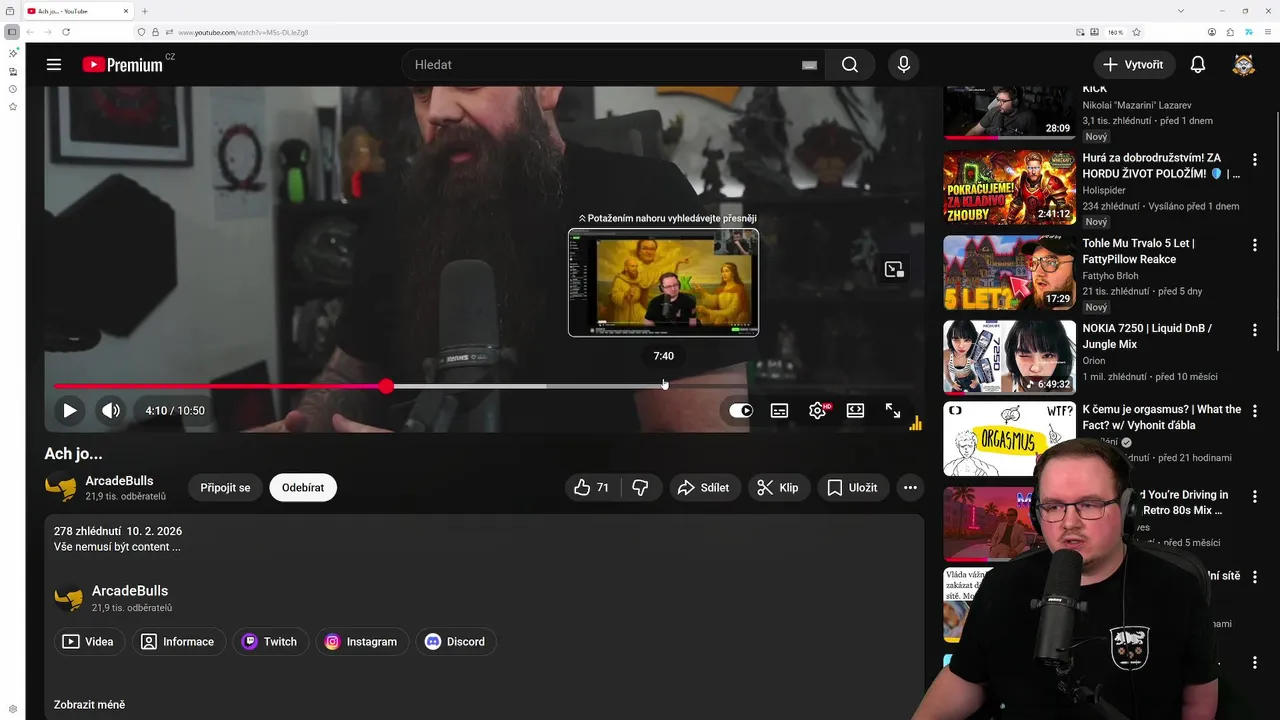Screen dimensions: 1280x720
Task: Click the Sdílet share button
Action: [705, 487]
